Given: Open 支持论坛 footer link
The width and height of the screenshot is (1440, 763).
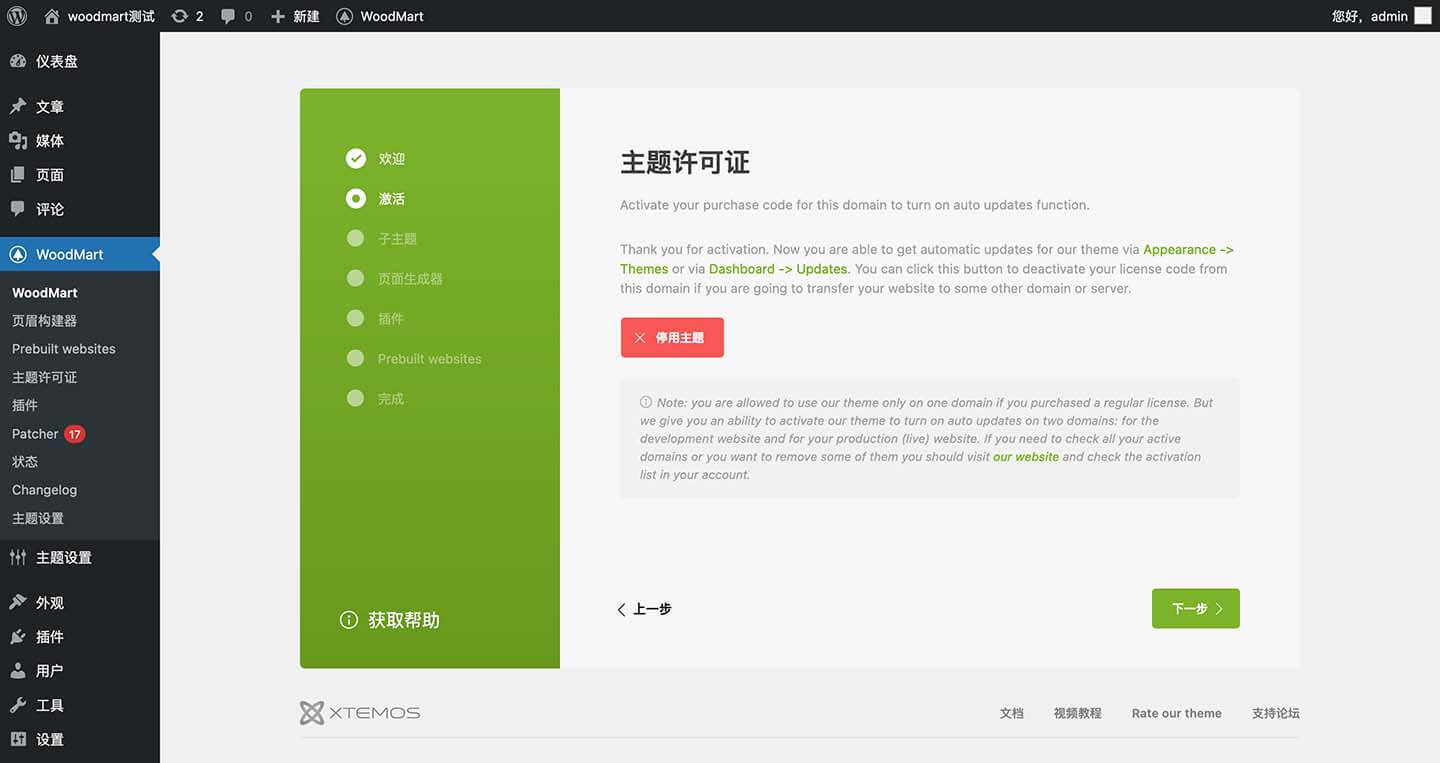Looking at the screenshot, I should [x=1276, y=713].
